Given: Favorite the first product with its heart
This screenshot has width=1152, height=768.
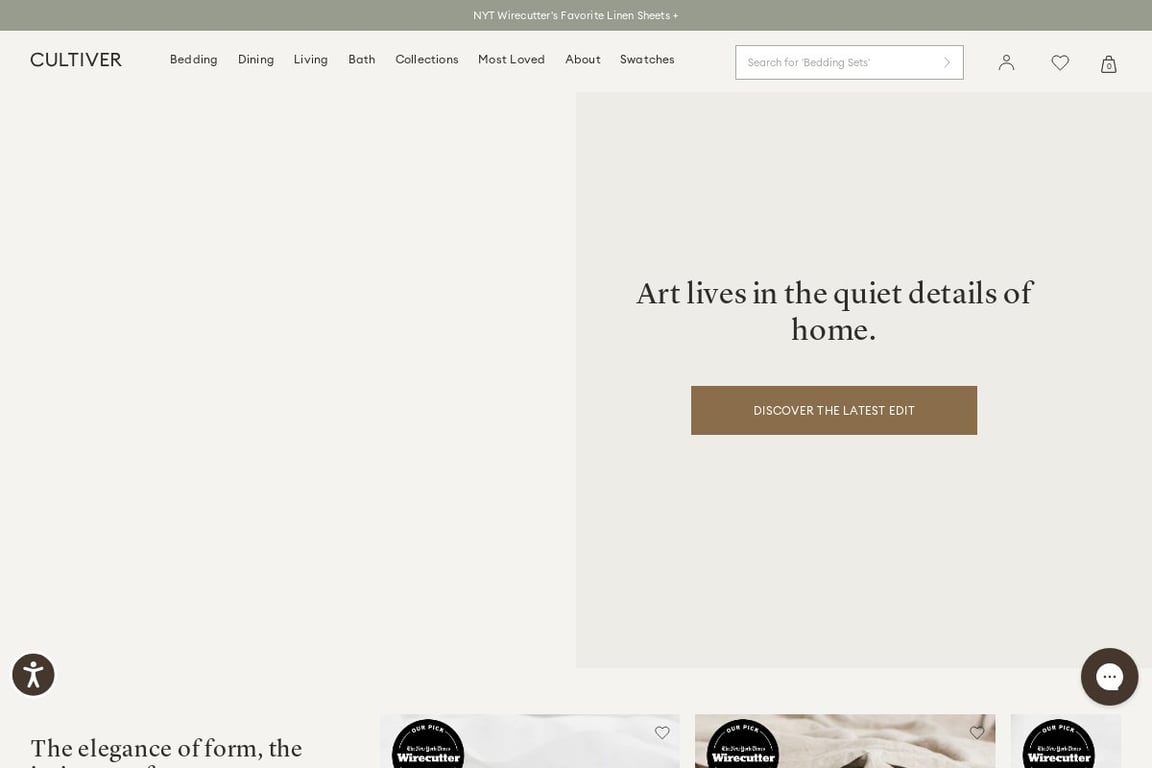Looking at the screenshot, I should point(662,732).
